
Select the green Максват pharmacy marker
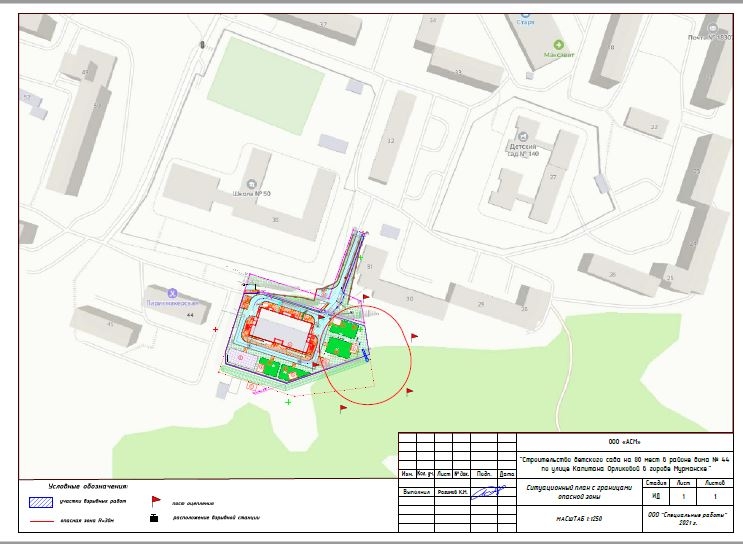click(x=558, y=45)
